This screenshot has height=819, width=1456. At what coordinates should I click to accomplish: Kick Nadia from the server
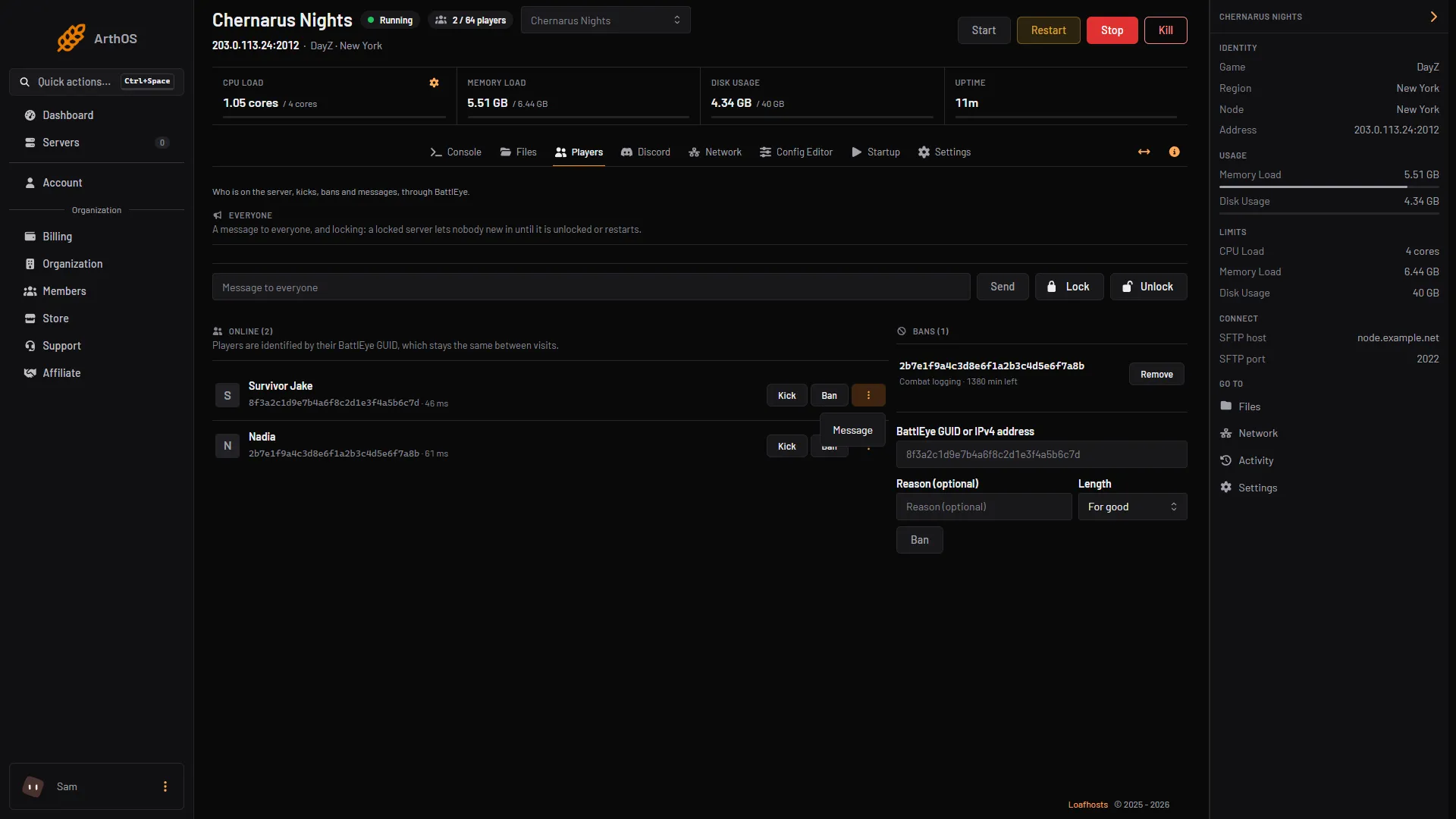click(x=786, y=446)
